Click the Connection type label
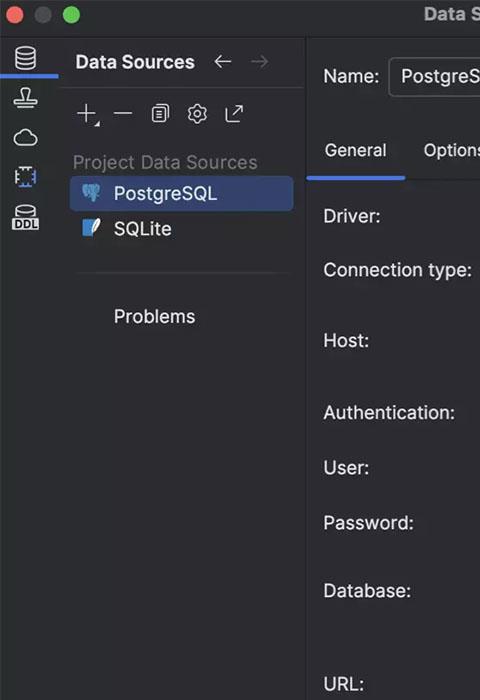This screenshot has height=700, width=480. (397, 270)
